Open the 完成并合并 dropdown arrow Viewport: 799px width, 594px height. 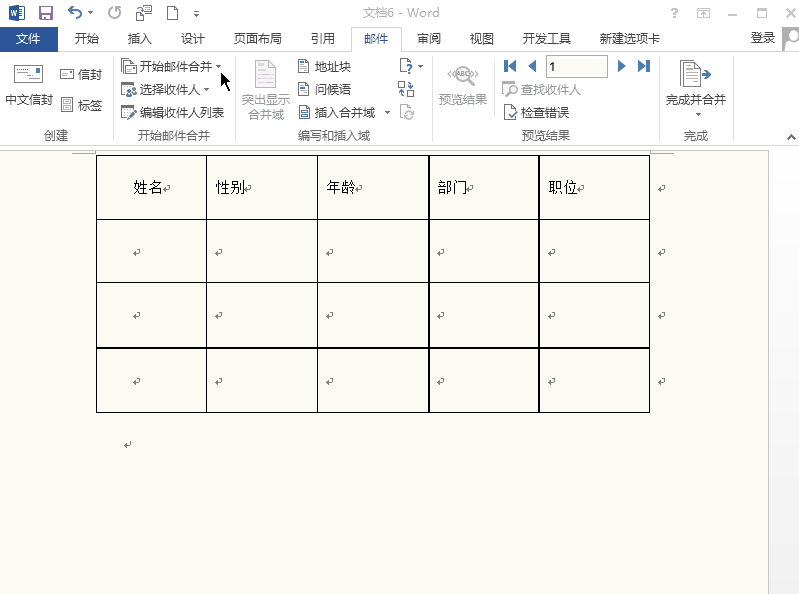pos(698,115)
